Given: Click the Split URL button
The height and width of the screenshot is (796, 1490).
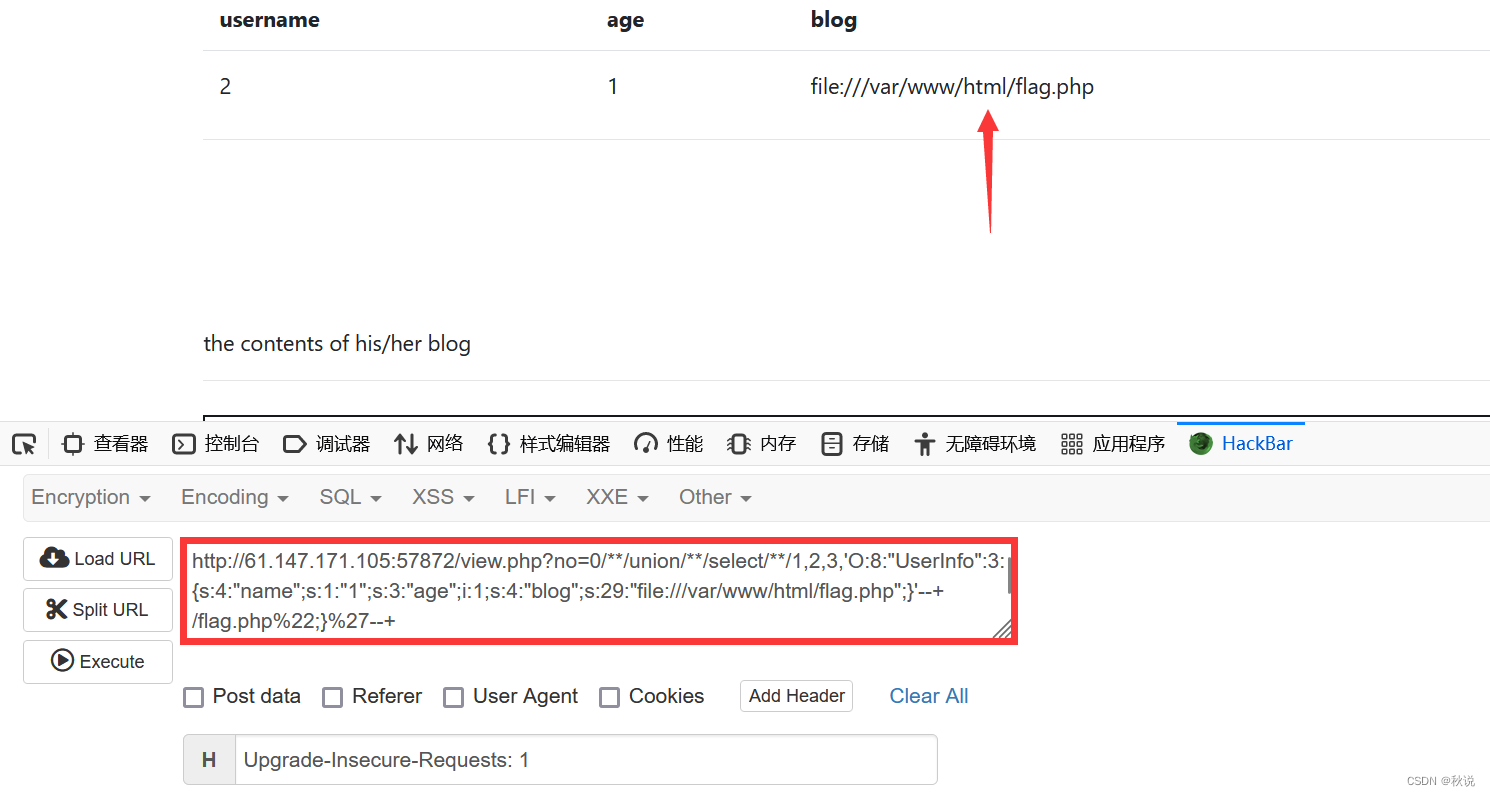Looking at the screenshot, I should tap(98, 610).
